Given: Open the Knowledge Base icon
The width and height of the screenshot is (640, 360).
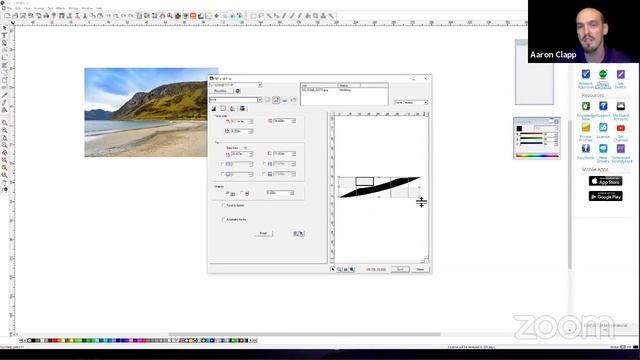Looking at the screenshot, I should (x=586, y=107).
